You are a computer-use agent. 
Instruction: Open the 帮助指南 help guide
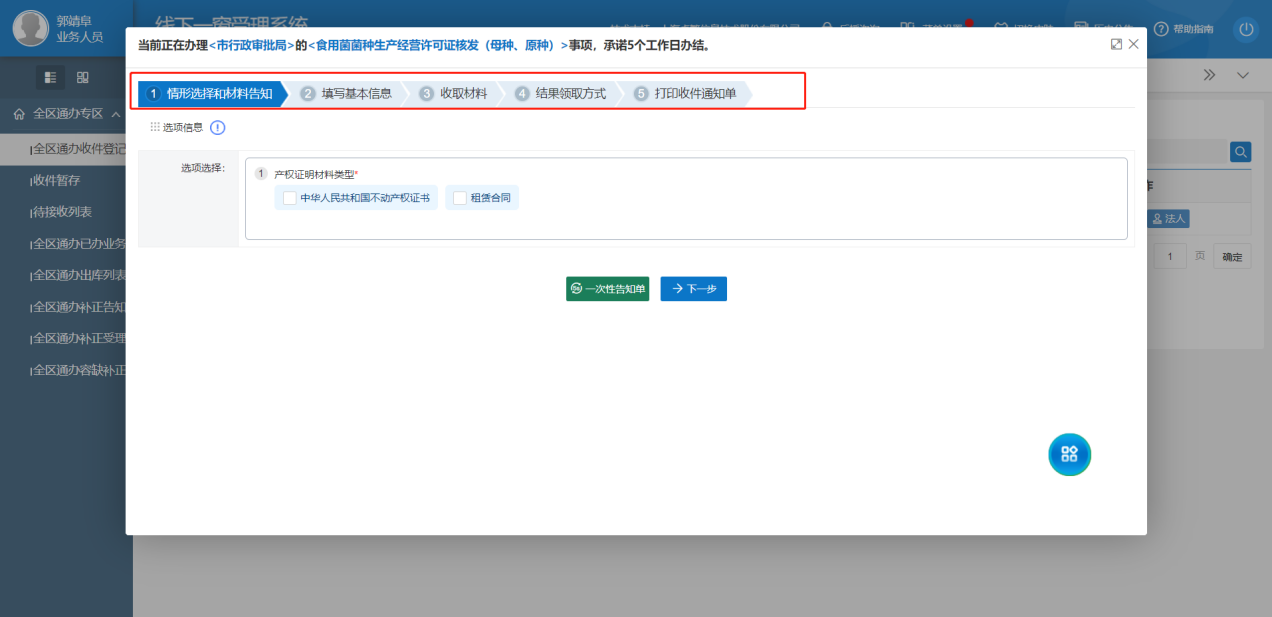pyautogui.click(x=1184, y=29)
